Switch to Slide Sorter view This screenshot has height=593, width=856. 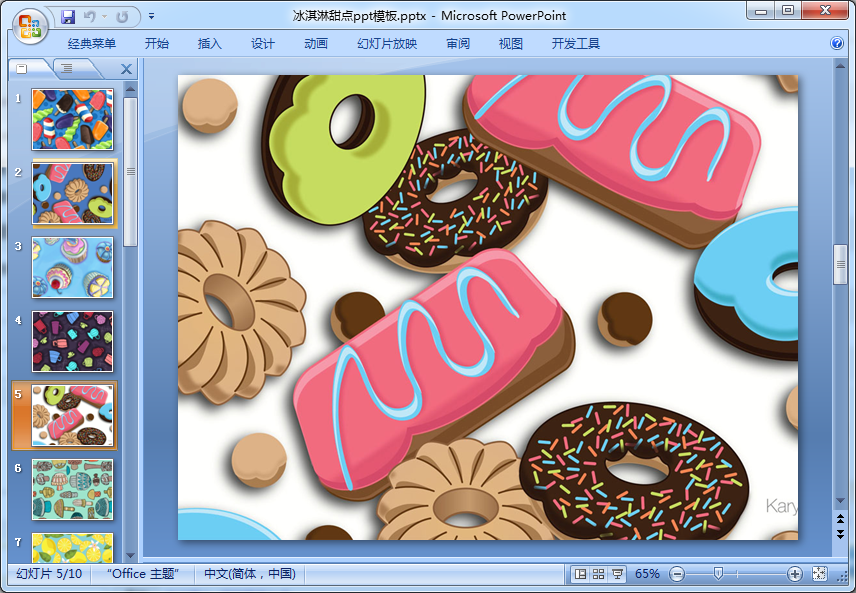point(598,574)
